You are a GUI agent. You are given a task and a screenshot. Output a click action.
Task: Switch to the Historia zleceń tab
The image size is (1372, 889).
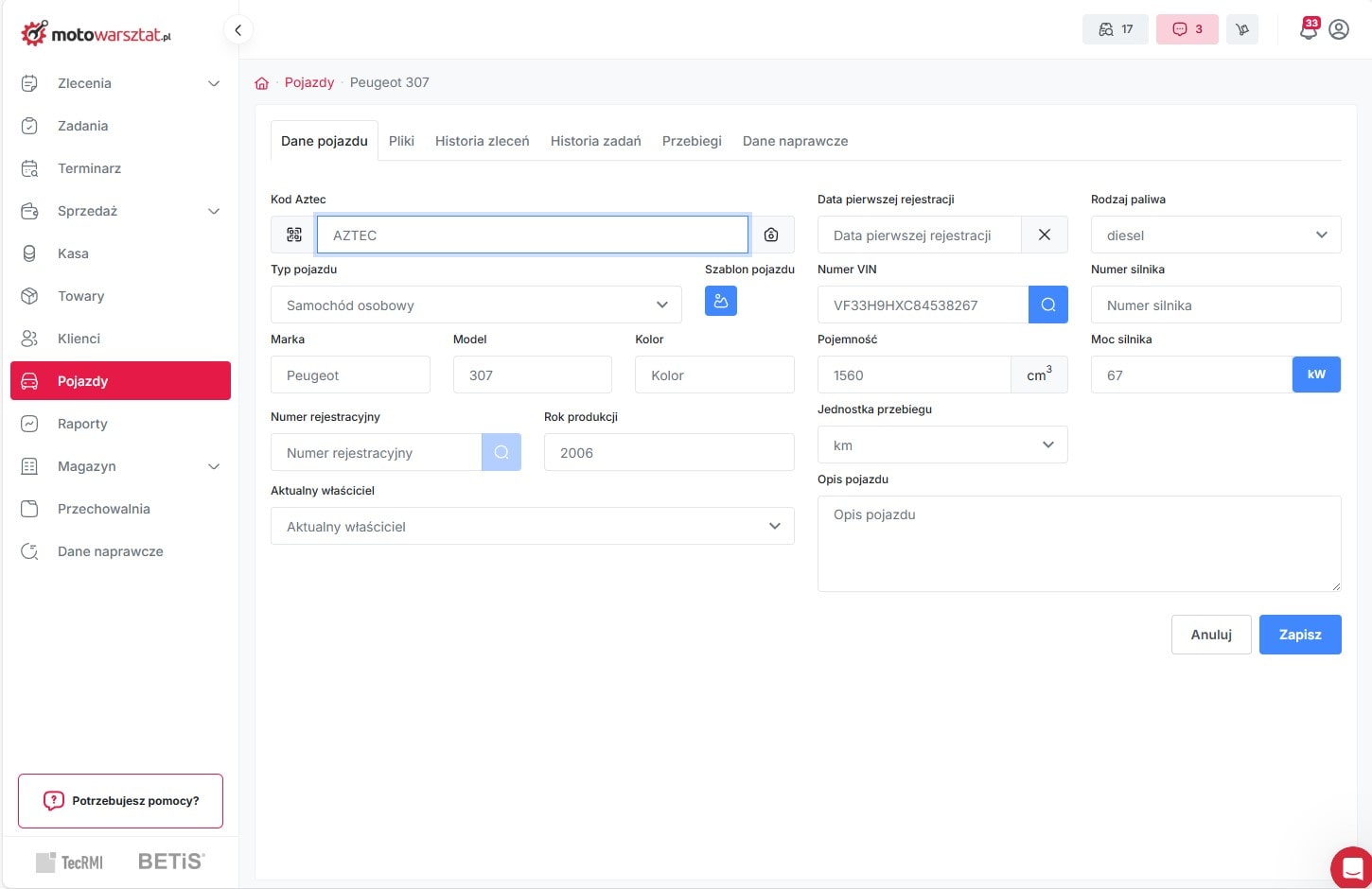[x=482, y=141]
